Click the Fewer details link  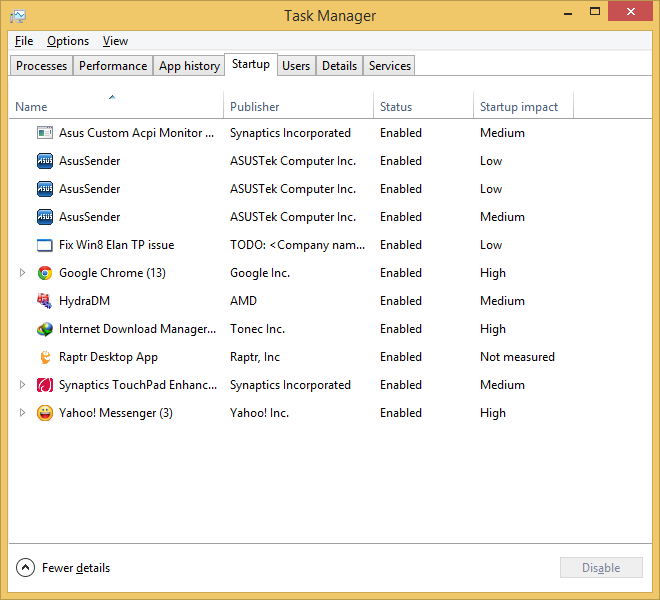76,568
